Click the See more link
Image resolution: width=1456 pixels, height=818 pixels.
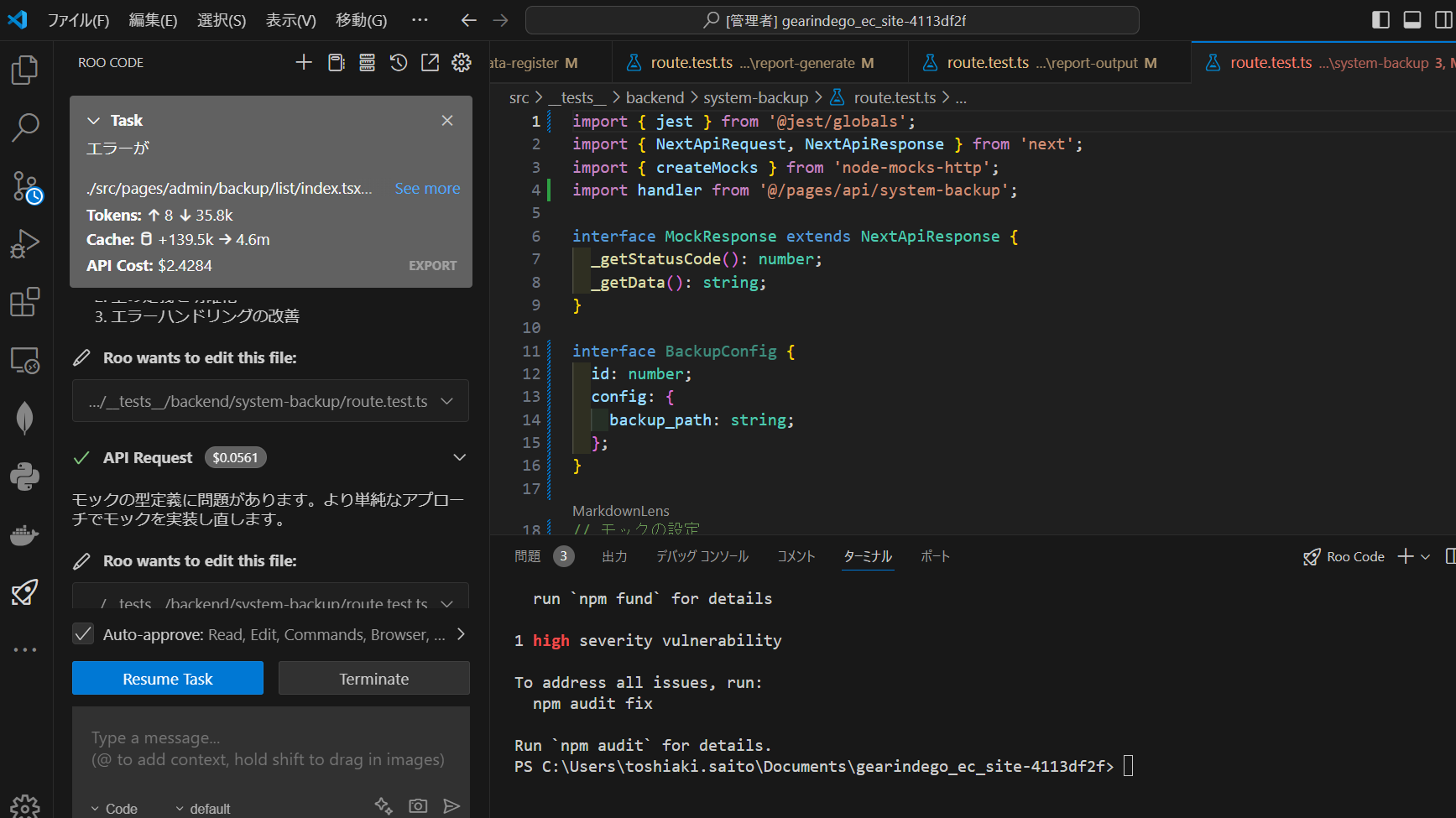[x=427, y=189]
